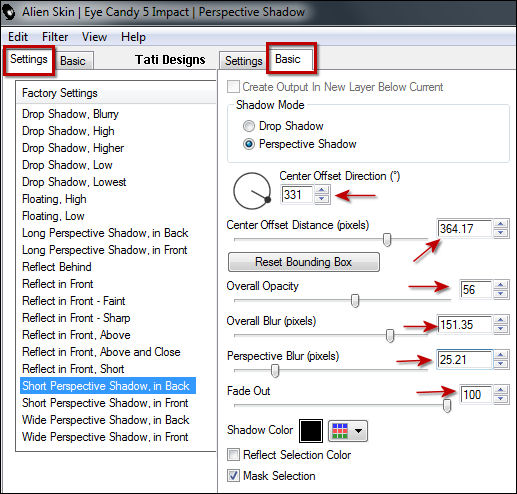Select preset Short Perspective Shadow, in Back

pos(108,386)
